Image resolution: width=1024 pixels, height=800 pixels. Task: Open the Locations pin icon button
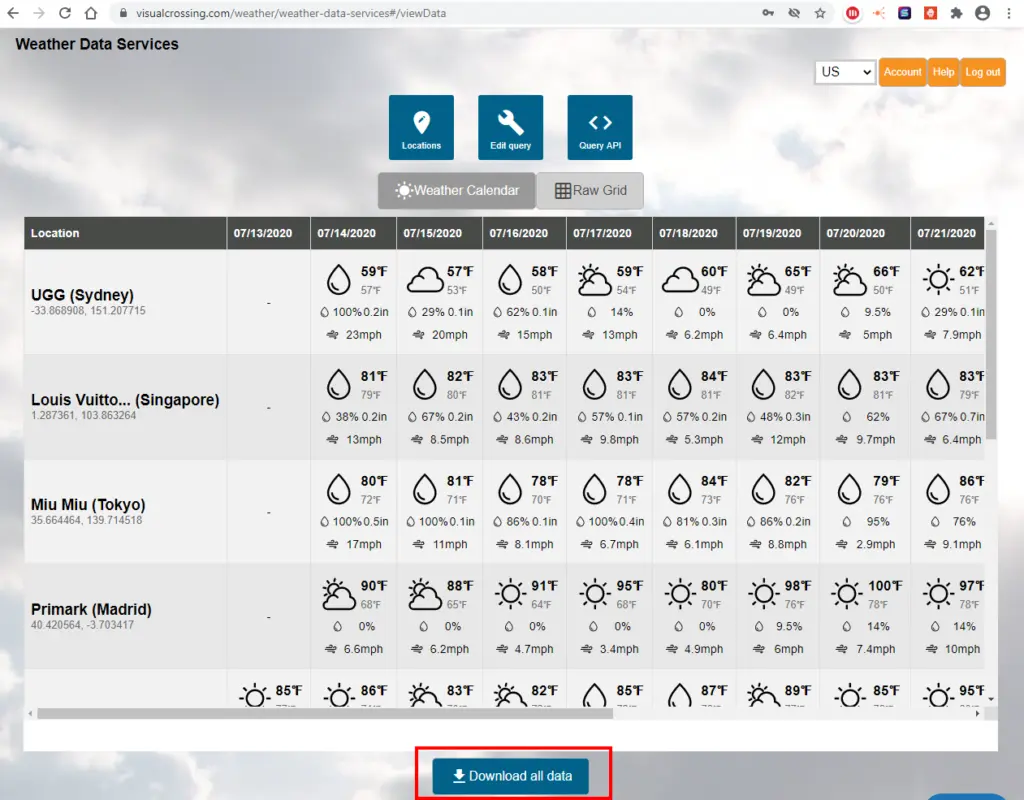421,127
